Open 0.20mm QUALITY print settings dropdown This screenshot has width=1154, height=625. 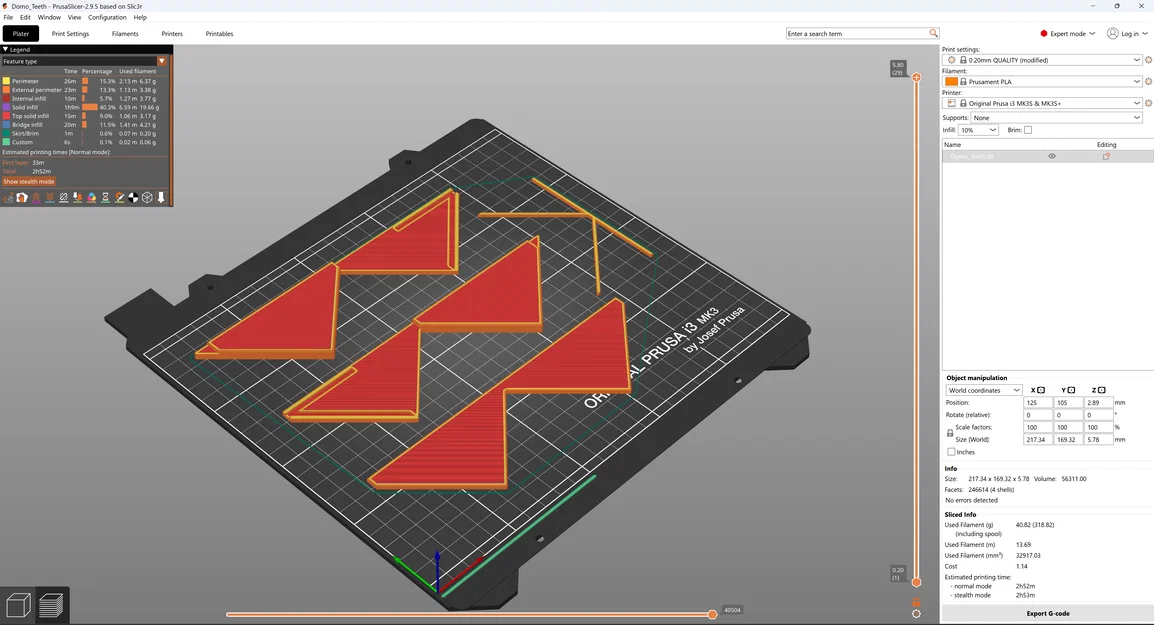1043,60
